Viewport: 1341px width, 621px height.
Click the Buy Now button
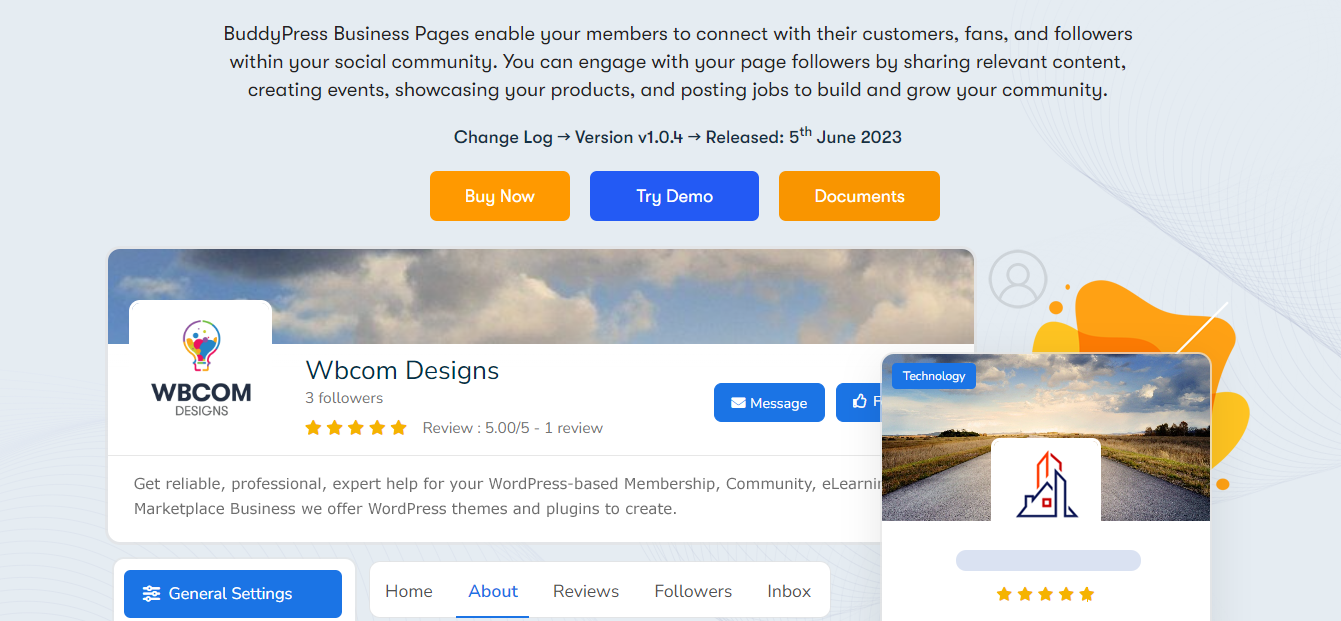[x=500, y=196]
